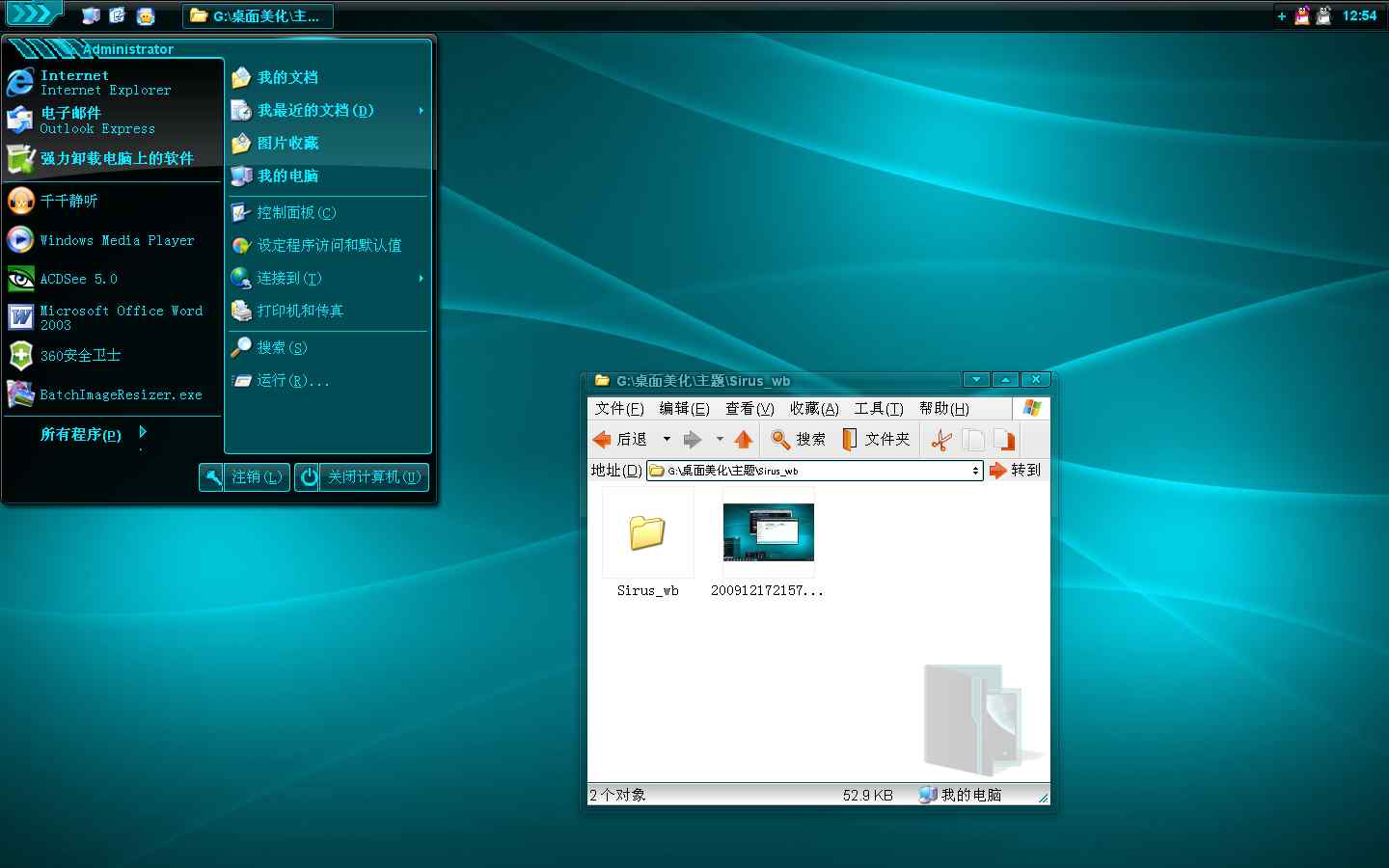Open 打印机和传真 entry
The width and height of the screenshot is (1389, 868).
pyautogui.click(x=328, y=311)
